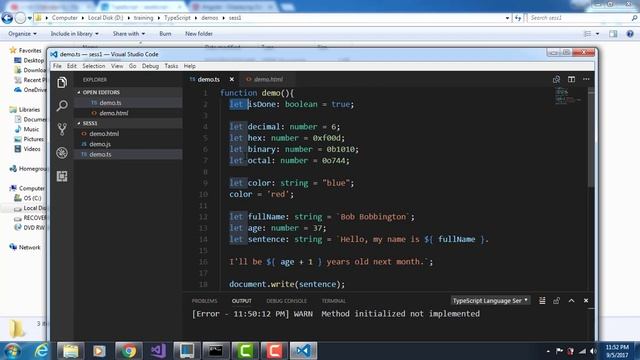Open the Search view in activity bar
640x360 pixels.
(x=62, y=106)
